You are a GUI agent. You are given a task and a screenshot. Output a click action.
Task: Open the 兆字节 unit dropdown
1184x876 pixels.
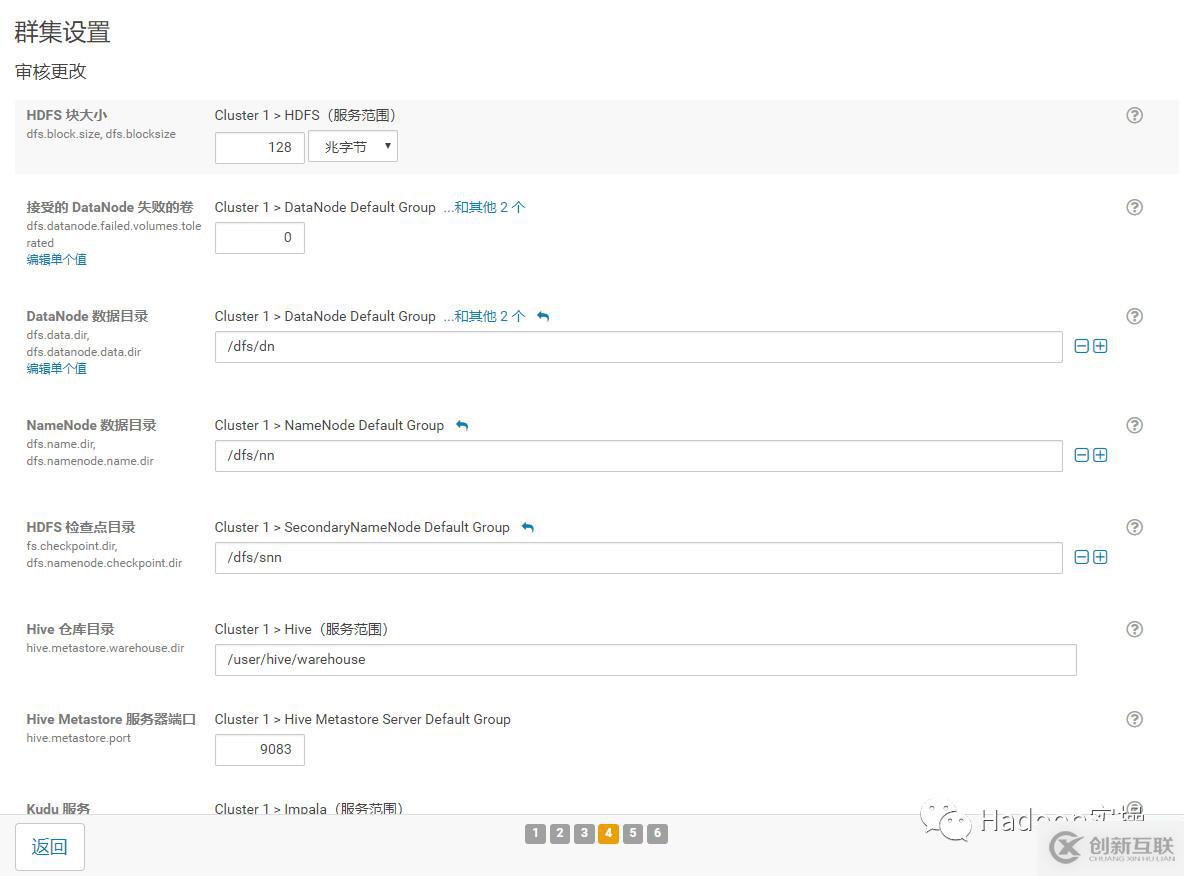[x=353, y=147]
